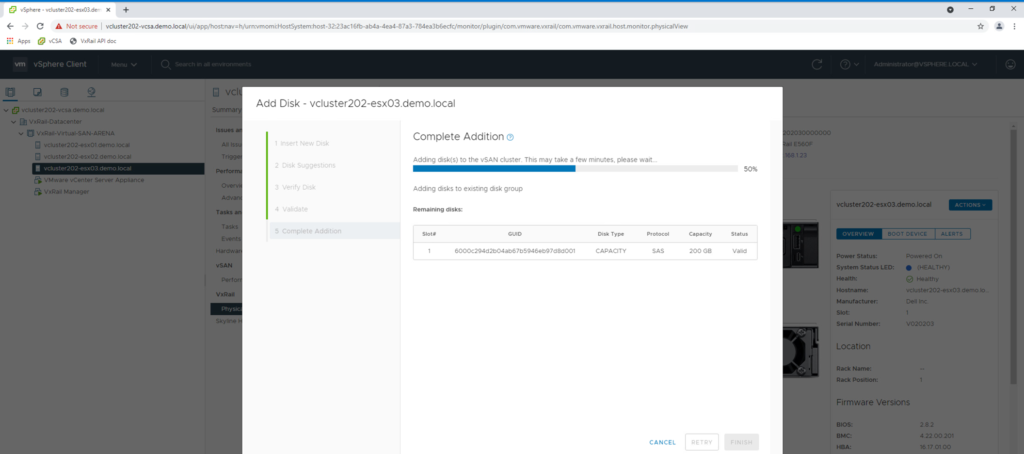The image size is (1024, 454).
Task: Click the 200 GB capacity cell
Action: point(700,251)
